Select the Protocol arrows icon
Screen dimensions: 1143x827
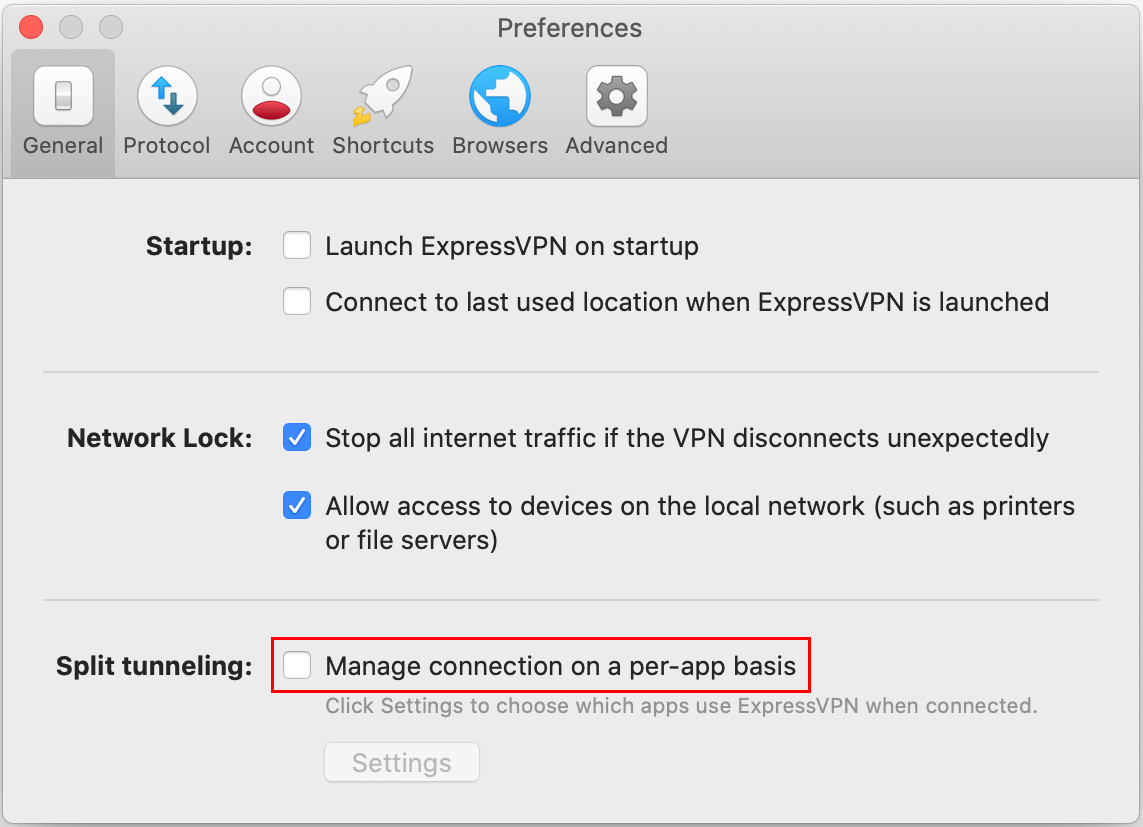[167, 96]
